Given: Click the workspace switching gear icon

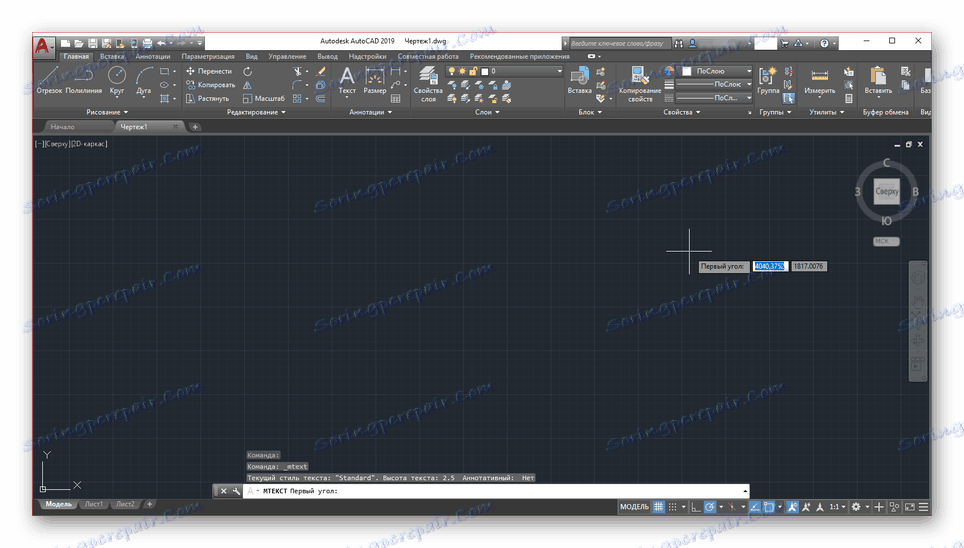Looking at the screenshot, I should [x=856, y=507].
